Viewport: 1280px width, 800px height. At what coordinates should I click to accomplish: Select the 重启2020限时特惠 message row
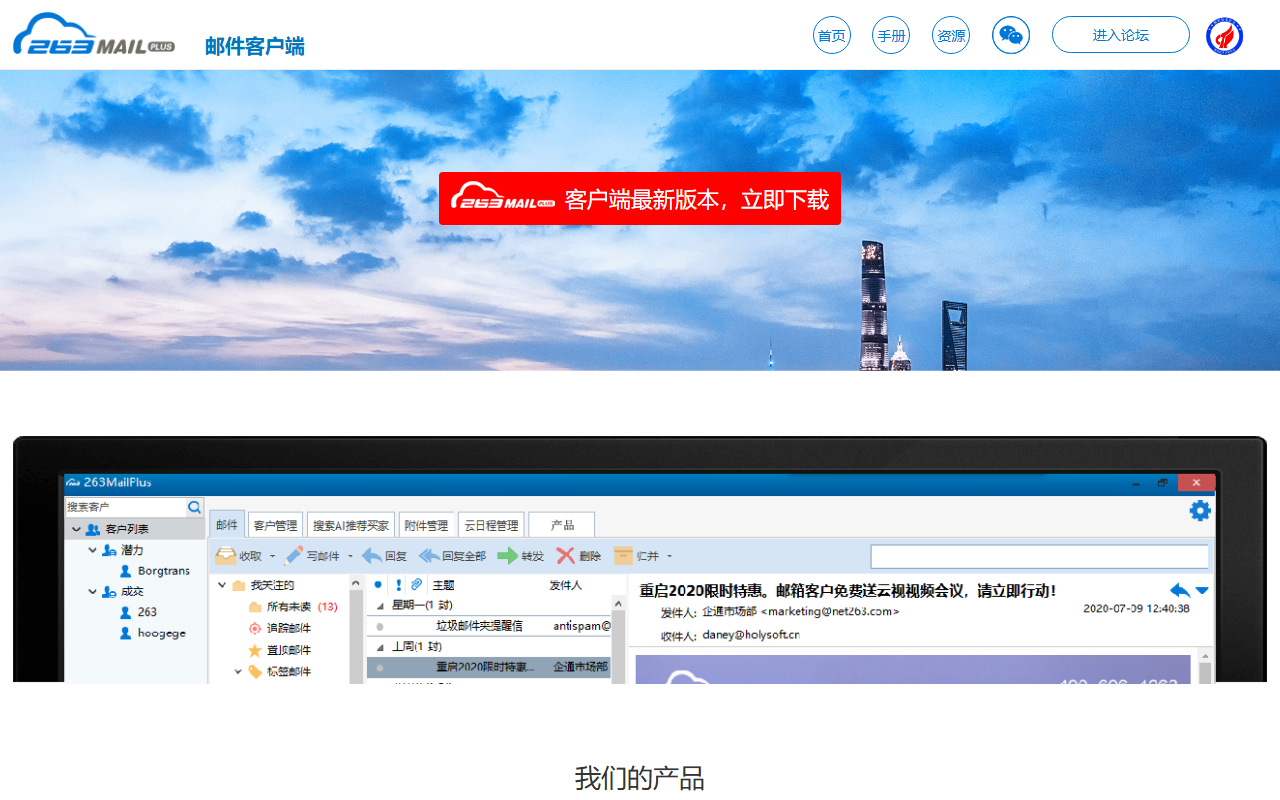tap(489, 667)
